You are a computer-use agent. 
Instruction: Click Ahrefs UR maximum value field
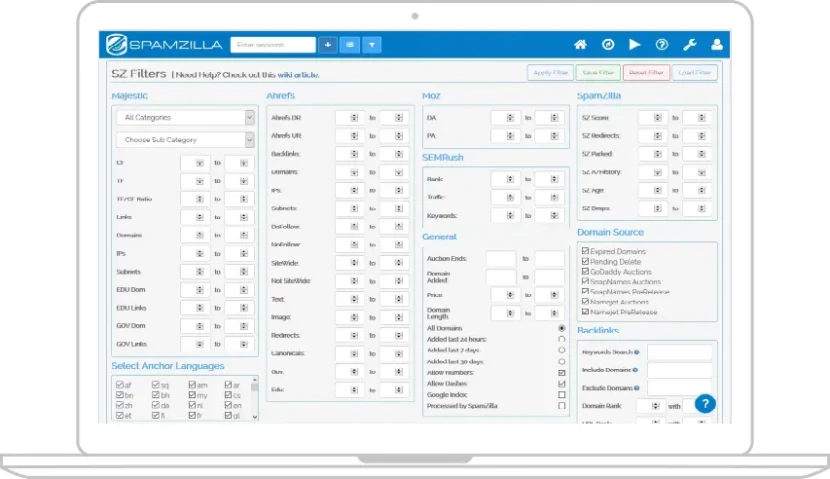point(394,135)
